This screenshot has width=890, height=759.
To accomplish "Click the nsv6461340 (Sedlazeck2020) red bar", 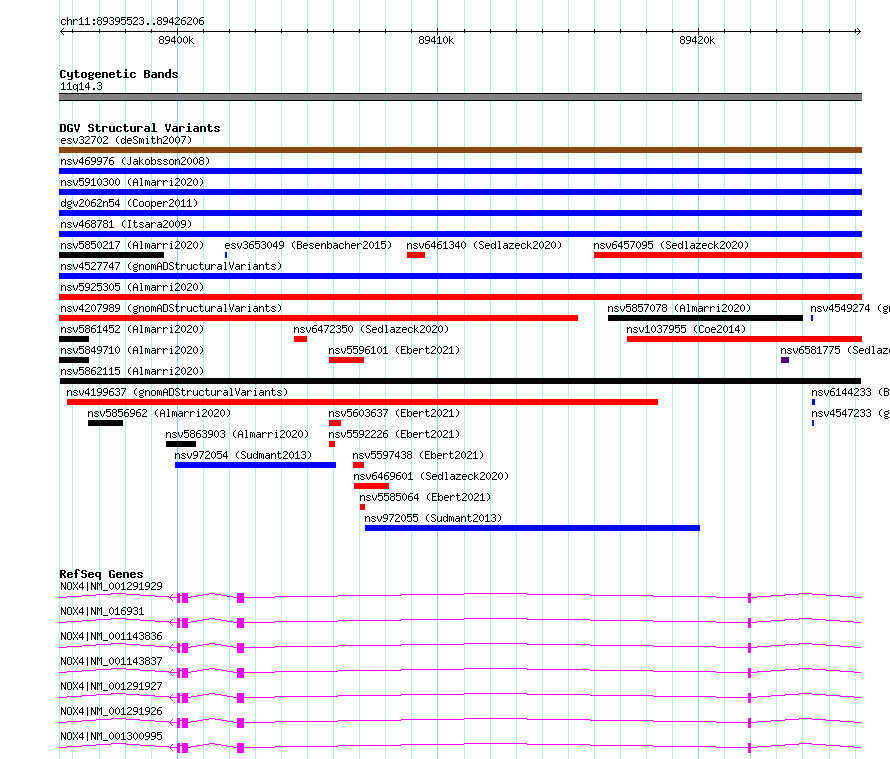I will point(416,255).
